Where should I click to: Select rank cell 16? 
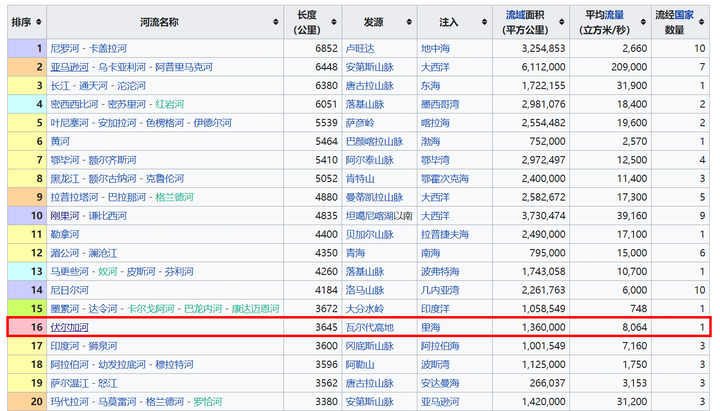point(27,327)
